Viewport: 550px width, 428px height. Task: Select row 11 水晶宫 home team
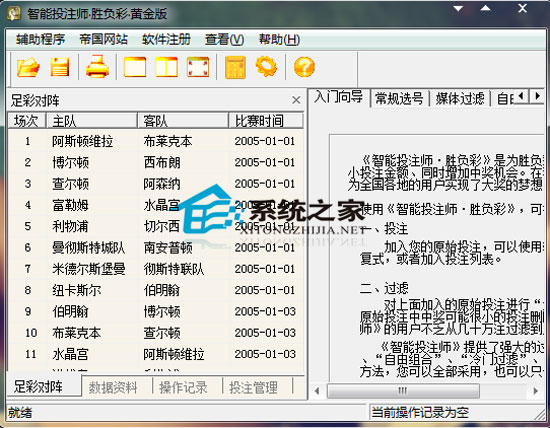[71, 354]
